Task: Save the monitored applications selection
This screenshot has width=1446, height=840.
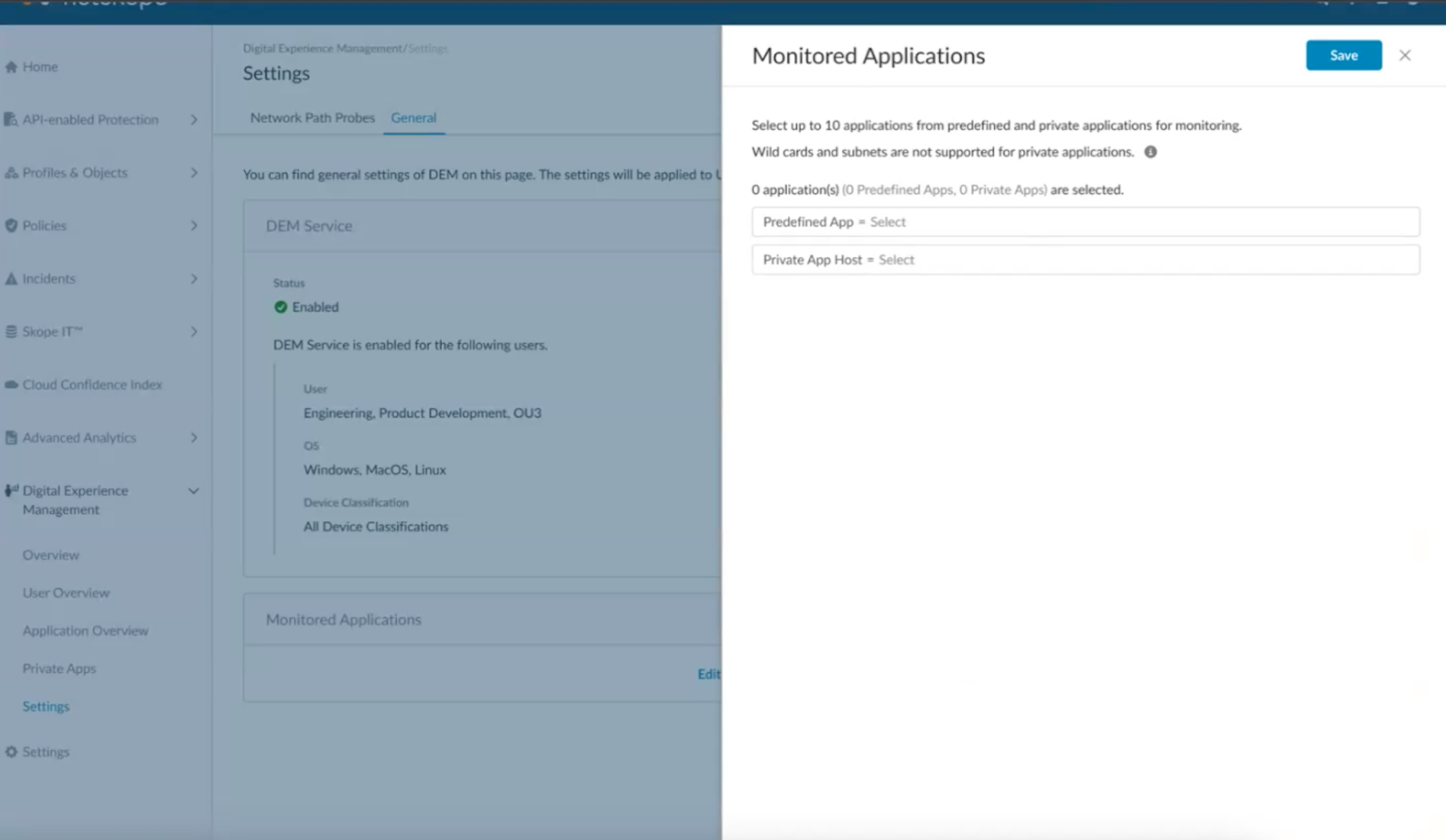Action: [1343, 55]
